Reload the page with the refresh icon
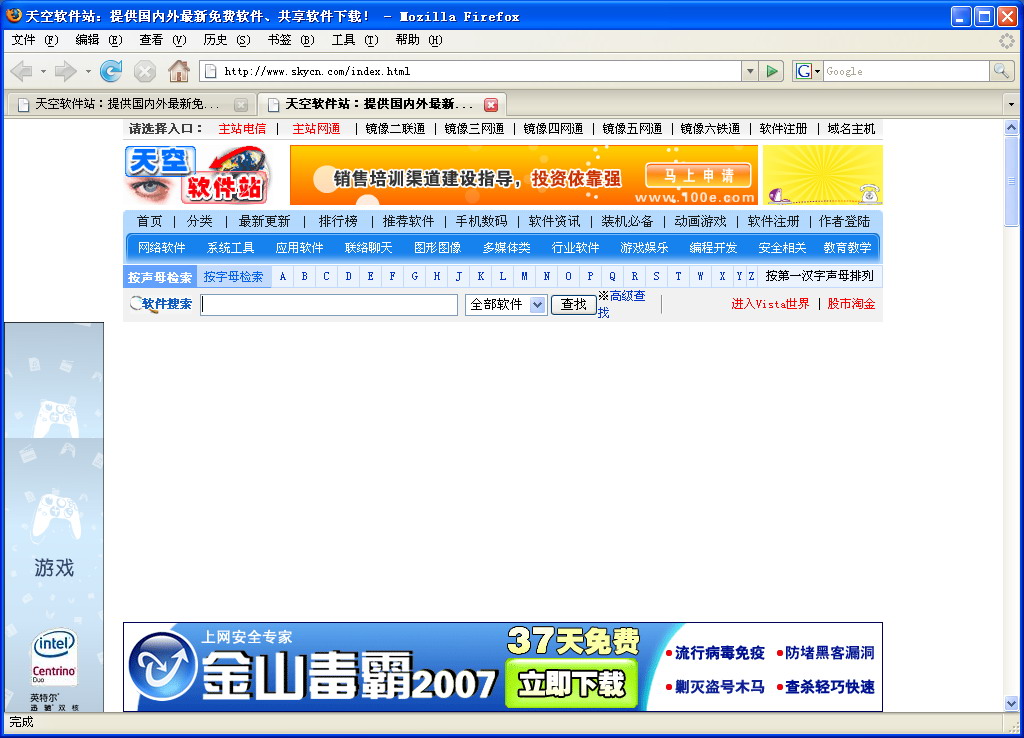 110,71
